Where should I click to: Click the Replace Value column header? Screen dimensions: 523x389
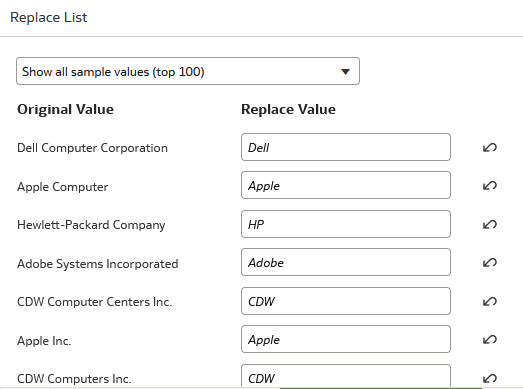pyautogui.click(x=289, y=109)
